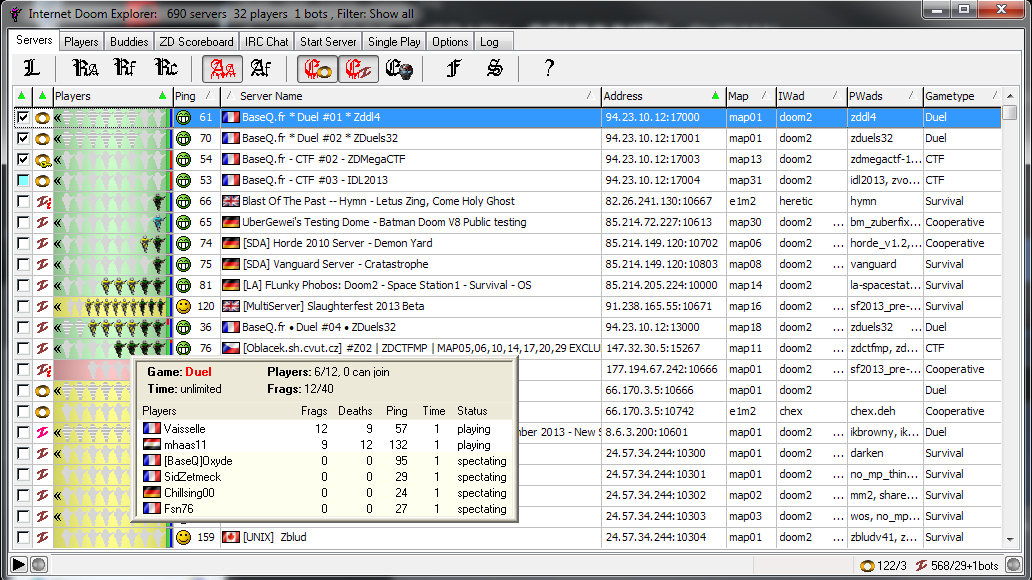1032x580 pixels.
Task: Sort by the Address column header
Action: 662,96
